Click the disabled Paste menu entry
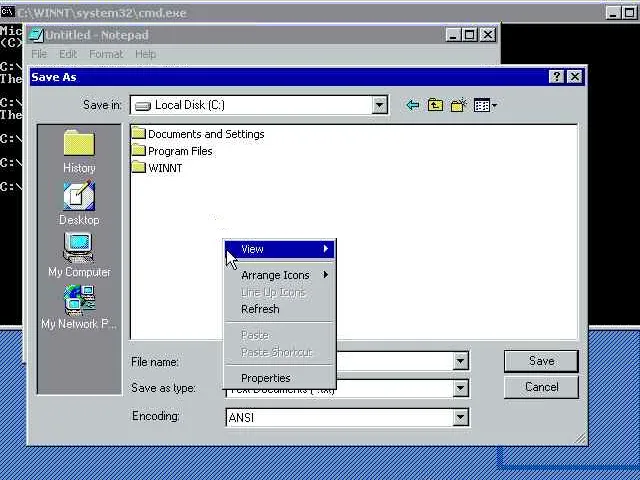Screen dimensions: 640x480 (280, 335)
